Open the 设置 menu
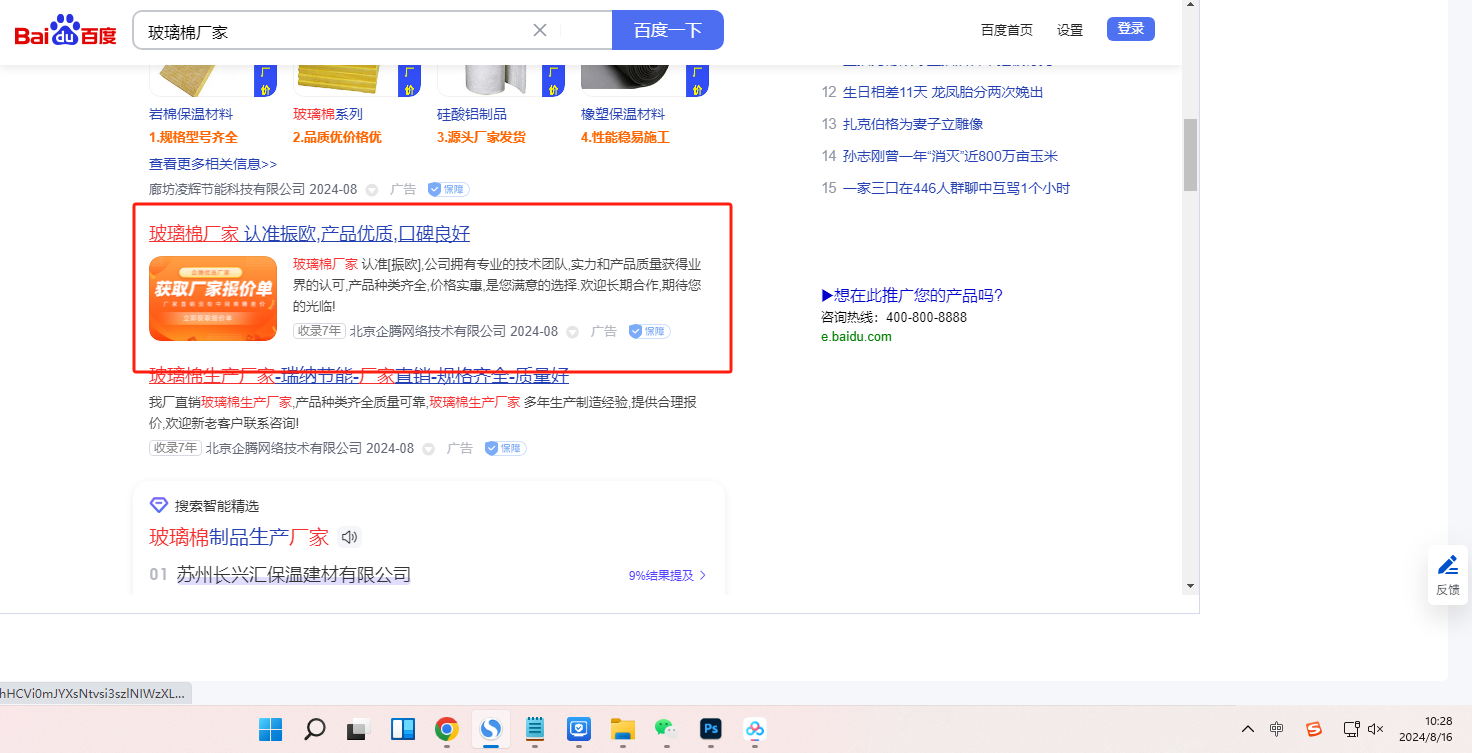The width and height of the screenshot is (1472, 753). coord(1070,30)
